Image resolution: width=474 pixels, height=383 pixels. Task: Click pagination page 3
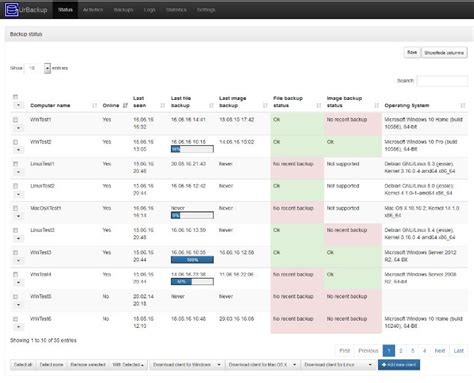click(x=413, y=351)
